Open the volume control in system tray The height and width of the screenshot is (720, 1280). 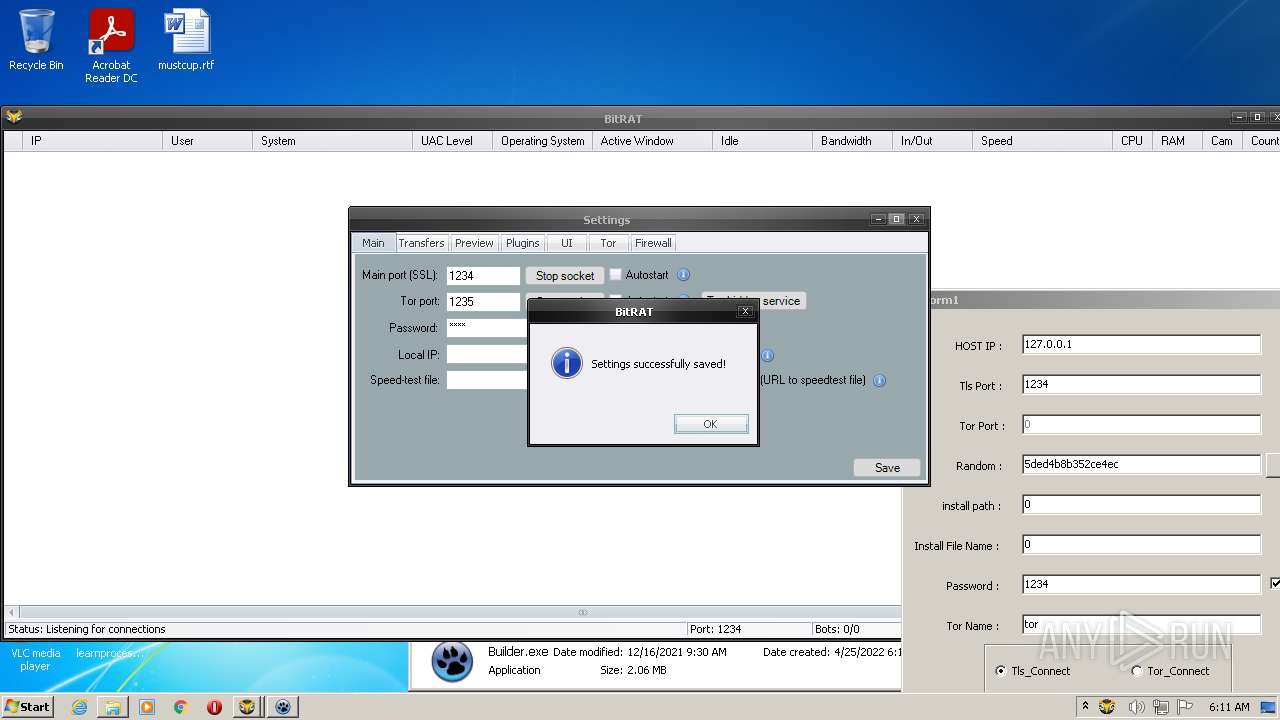[1137, 707]
